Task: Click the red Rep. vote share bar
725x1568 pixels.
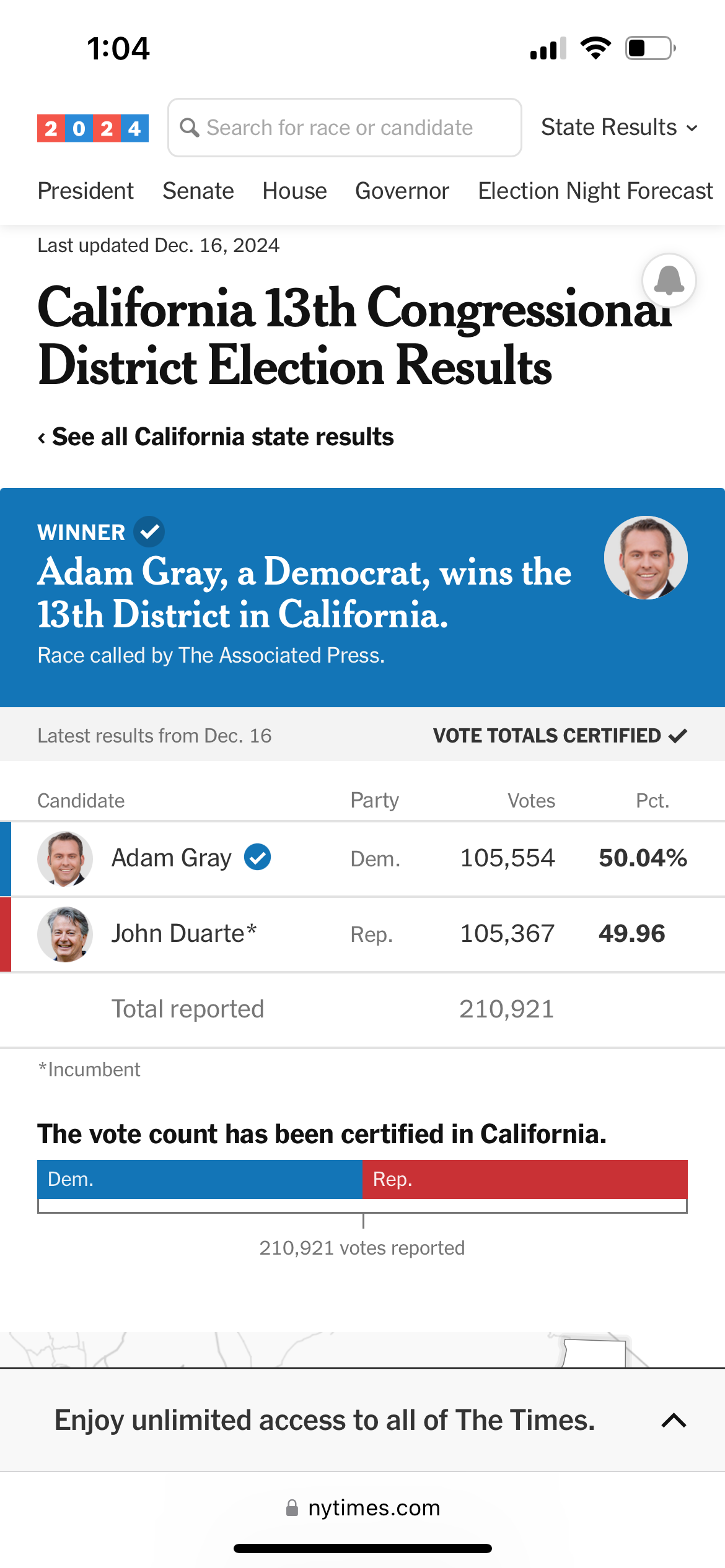Action: point(525,1179)
